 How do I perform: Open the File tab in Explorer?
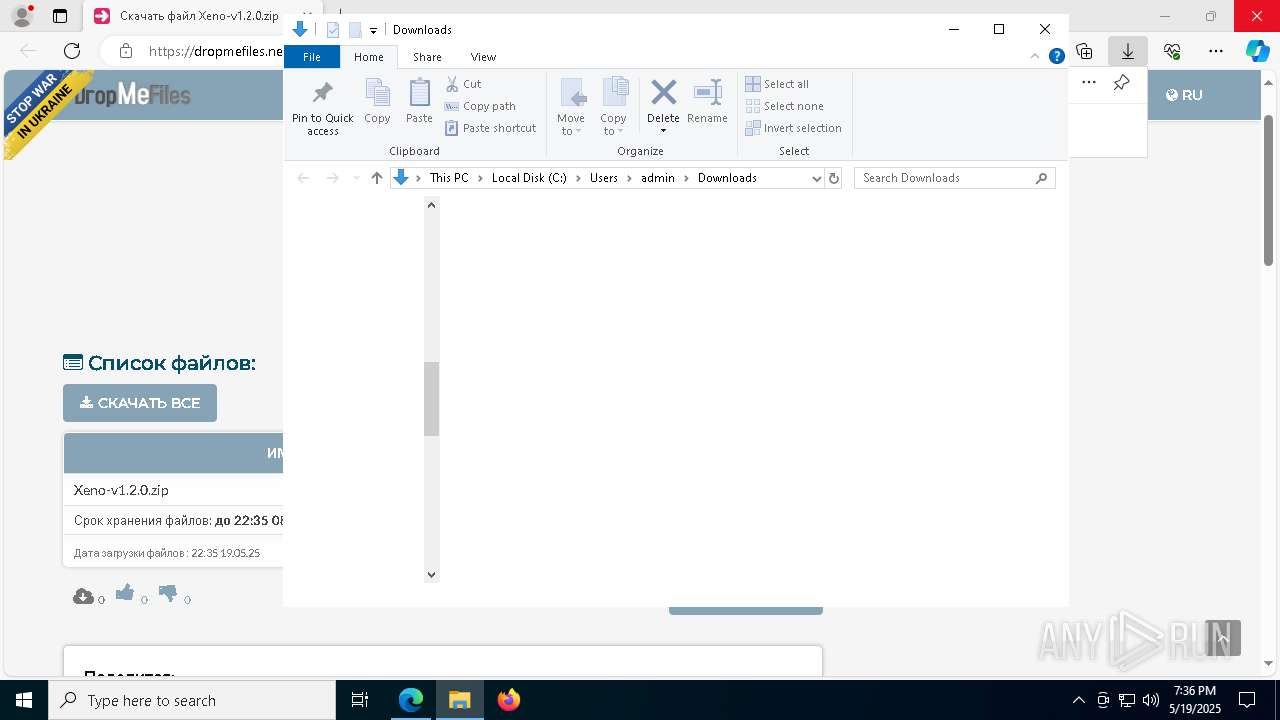312,57
